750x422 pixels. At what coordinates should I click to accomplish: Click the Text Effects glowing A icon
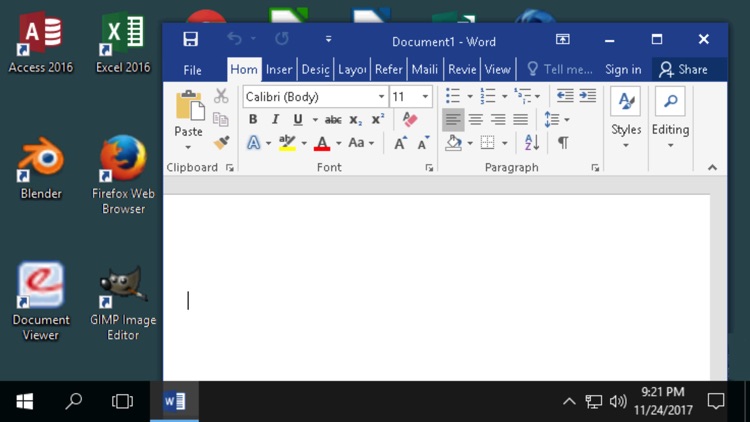pos(254,143)
